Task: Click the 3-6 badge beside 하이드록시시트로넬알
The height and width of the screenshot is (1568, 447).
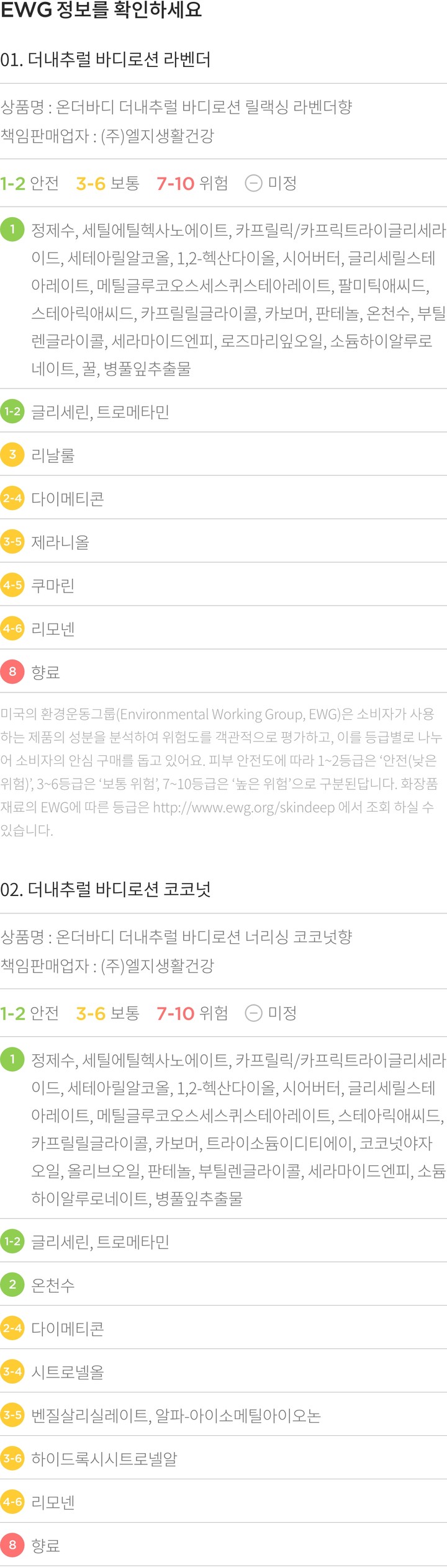Action: [x=12, y=1458]
